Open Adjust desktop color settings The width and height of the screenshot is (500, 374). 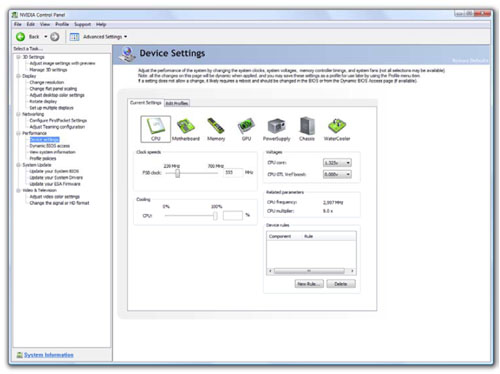pos(57,95)
